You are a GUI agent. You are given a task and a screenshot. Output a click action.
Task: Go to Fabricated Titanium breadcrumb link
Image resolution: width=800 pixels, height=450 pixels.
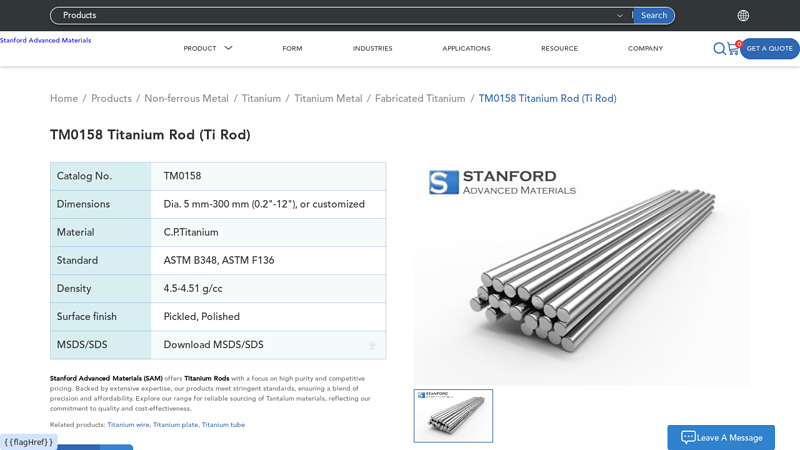point(420,98)
